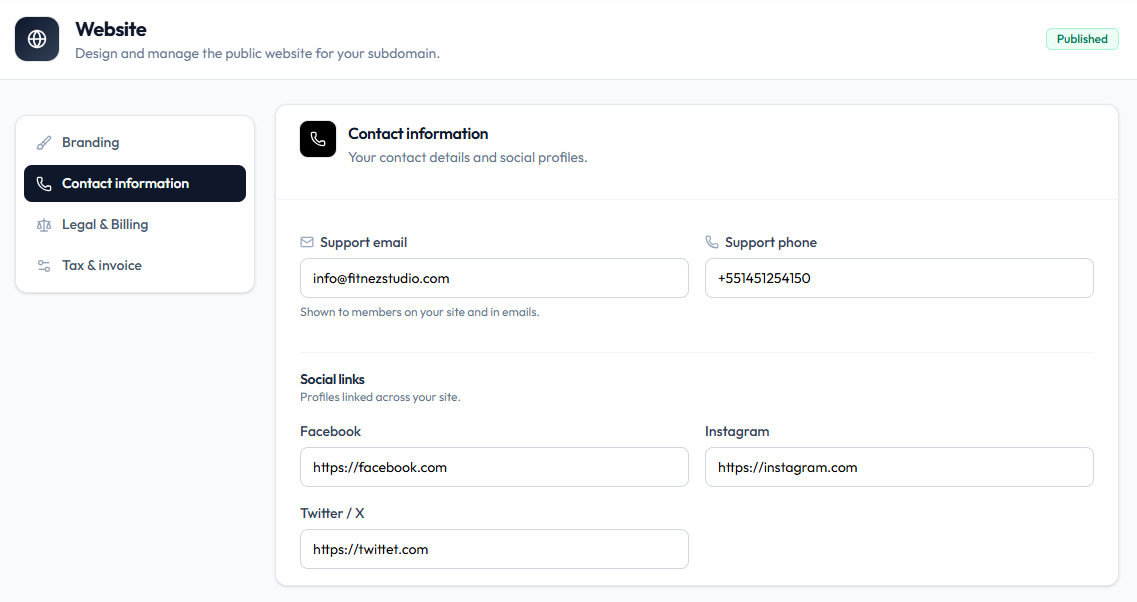Select Contact information in the sidebar

tap(135, 184)
